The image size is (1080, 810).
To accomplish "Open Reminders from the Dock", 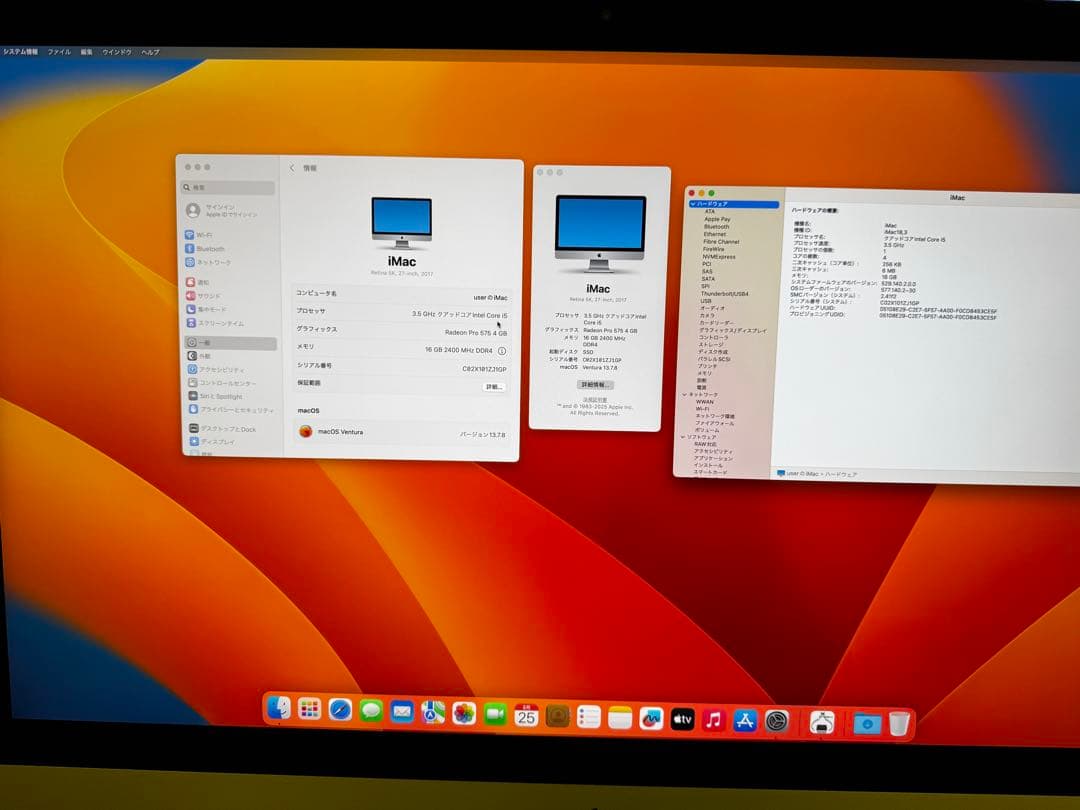I will click(x=589, y=717).
